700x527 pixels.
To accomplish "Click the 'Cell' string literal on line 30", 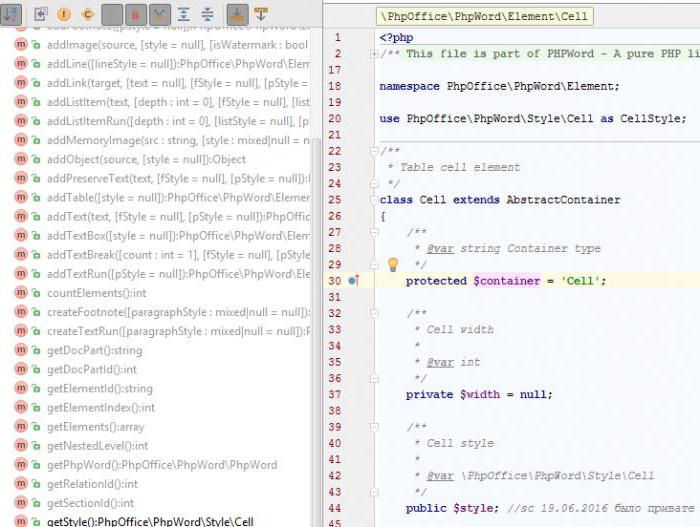I will 579,281.
